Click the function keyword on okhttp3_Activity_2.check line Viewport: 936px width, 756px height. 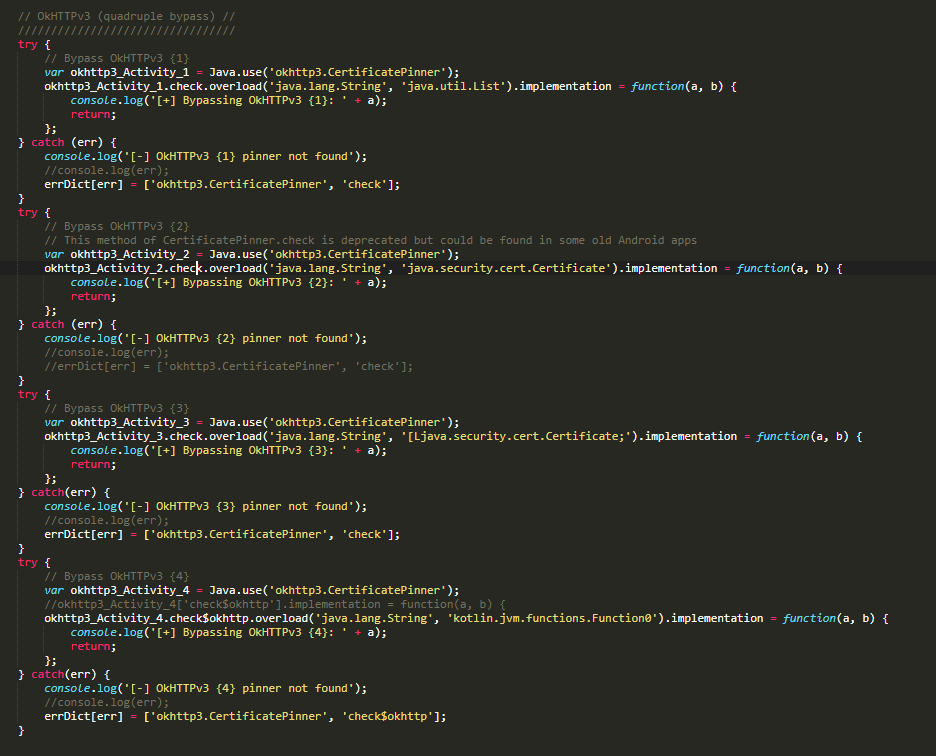763,268
